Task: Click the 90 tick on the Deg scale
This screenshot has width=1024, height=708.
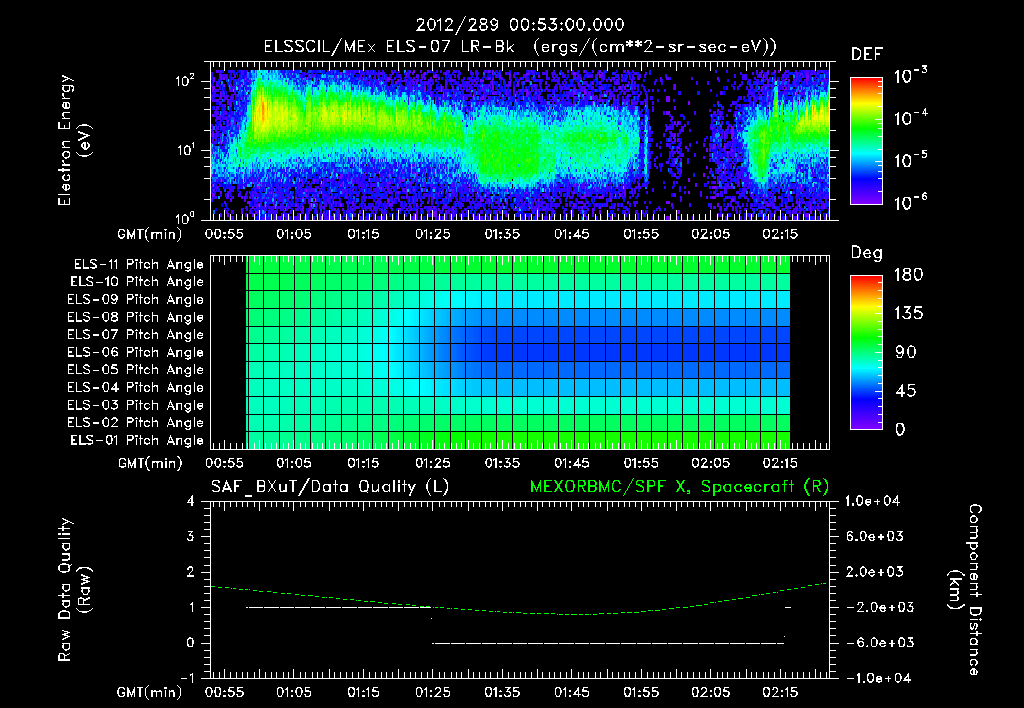Action: pyautogui.click(x=906, y=352)
